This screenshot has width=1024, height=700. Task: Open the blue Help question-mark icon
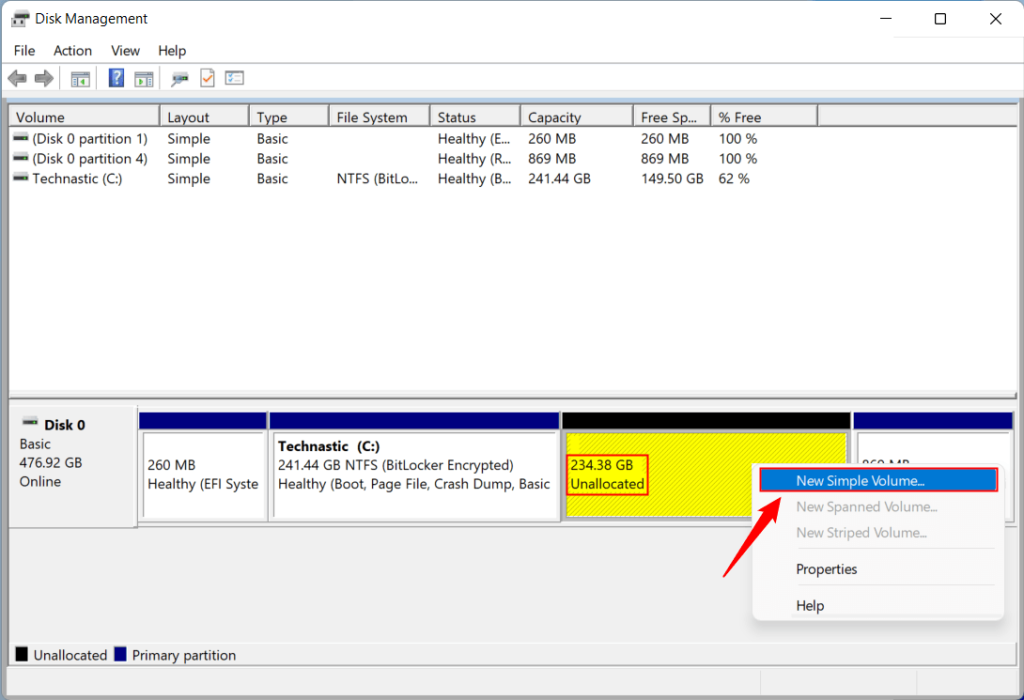(116, 78)
